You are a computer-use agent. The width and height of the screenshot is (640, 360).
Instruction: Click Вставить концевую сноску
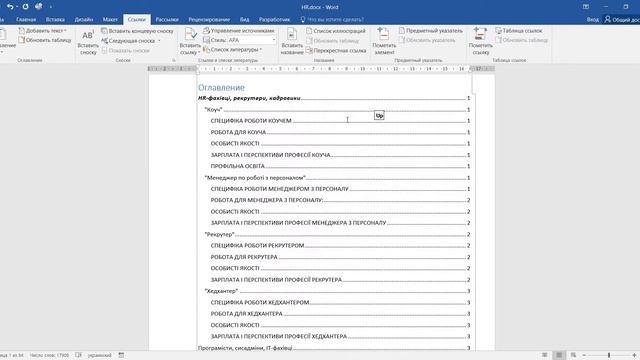pyautogui.click(x=138, y=31)
